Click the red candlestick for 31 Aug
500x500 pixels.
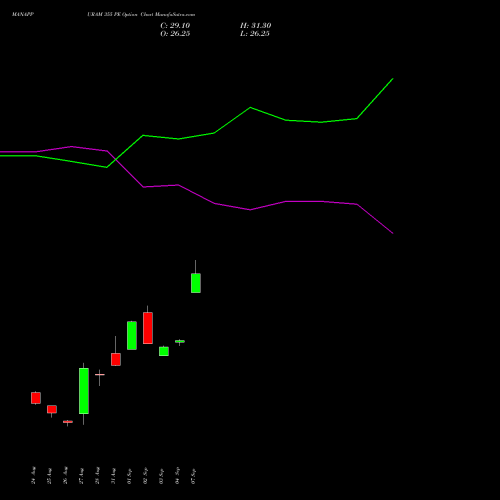[x=116, y=359]
